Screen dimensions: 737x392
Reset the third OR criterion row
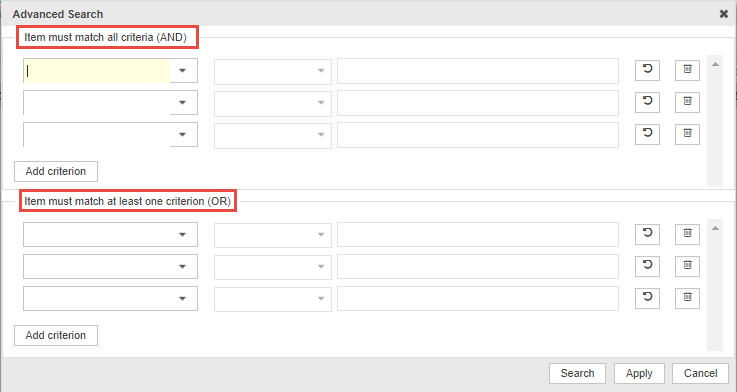tap(647, 298)
